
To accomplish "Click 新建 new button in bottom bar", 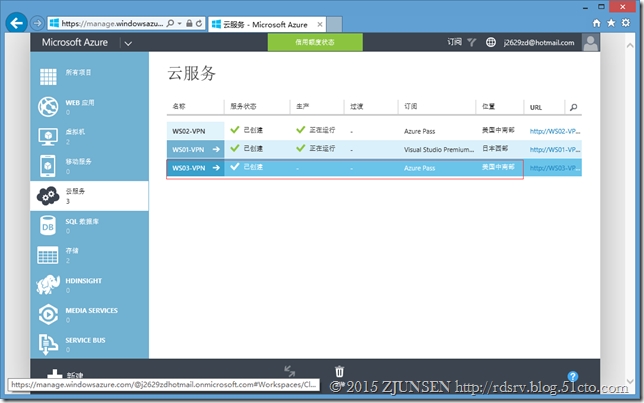I will (x=66, y=373).
